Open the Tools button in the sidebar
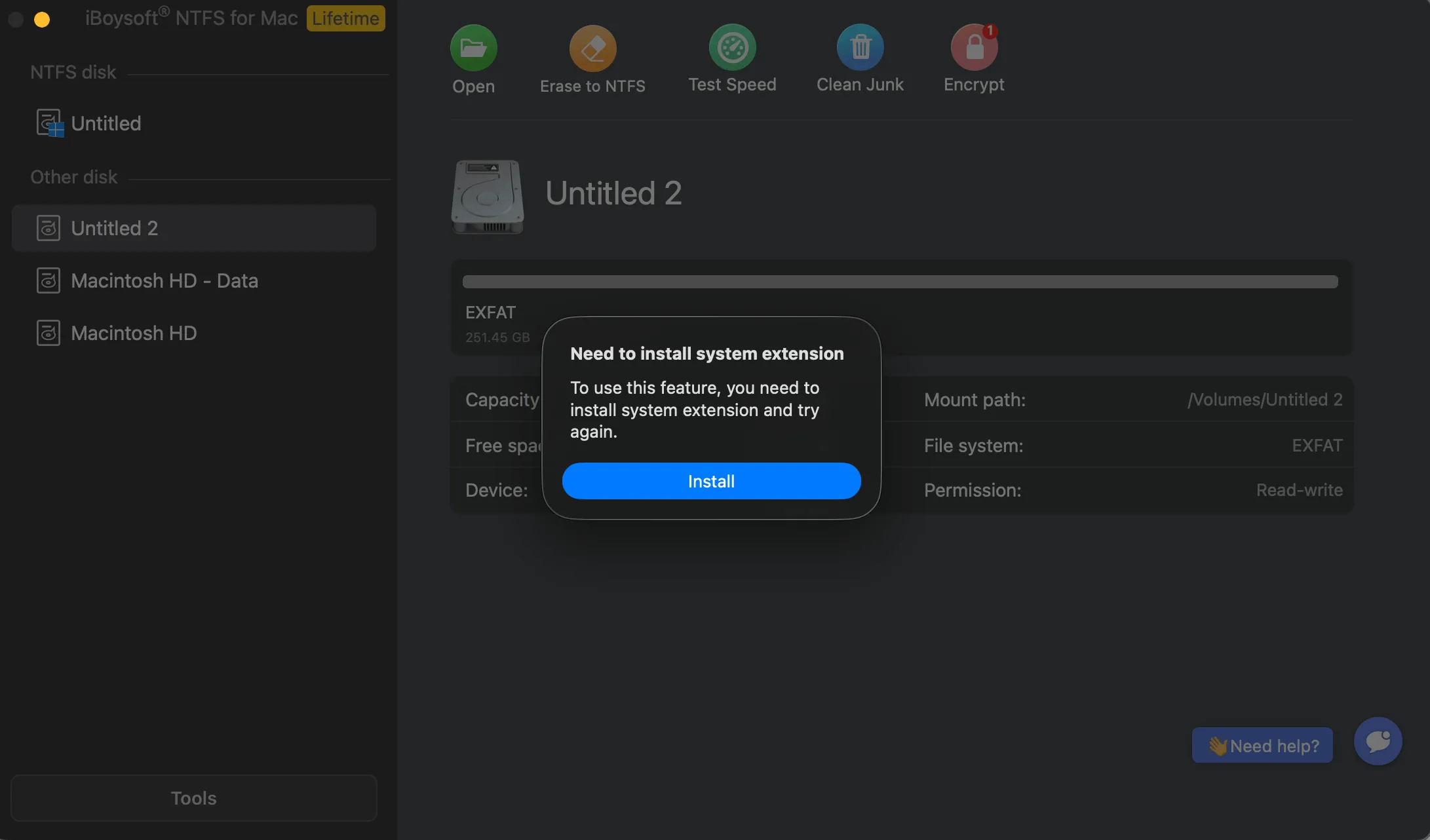 (194, 798)
